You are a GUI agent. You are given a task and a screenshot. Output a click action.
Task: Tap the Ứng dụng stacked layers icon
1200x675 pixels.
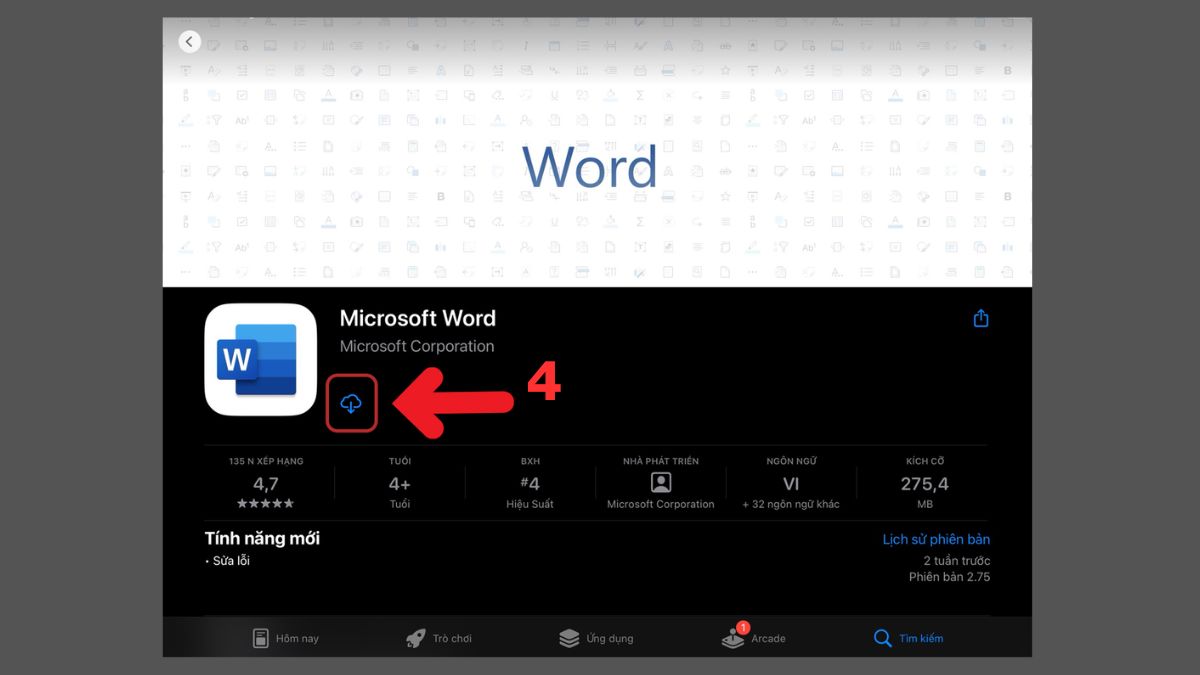click(571, 637)
